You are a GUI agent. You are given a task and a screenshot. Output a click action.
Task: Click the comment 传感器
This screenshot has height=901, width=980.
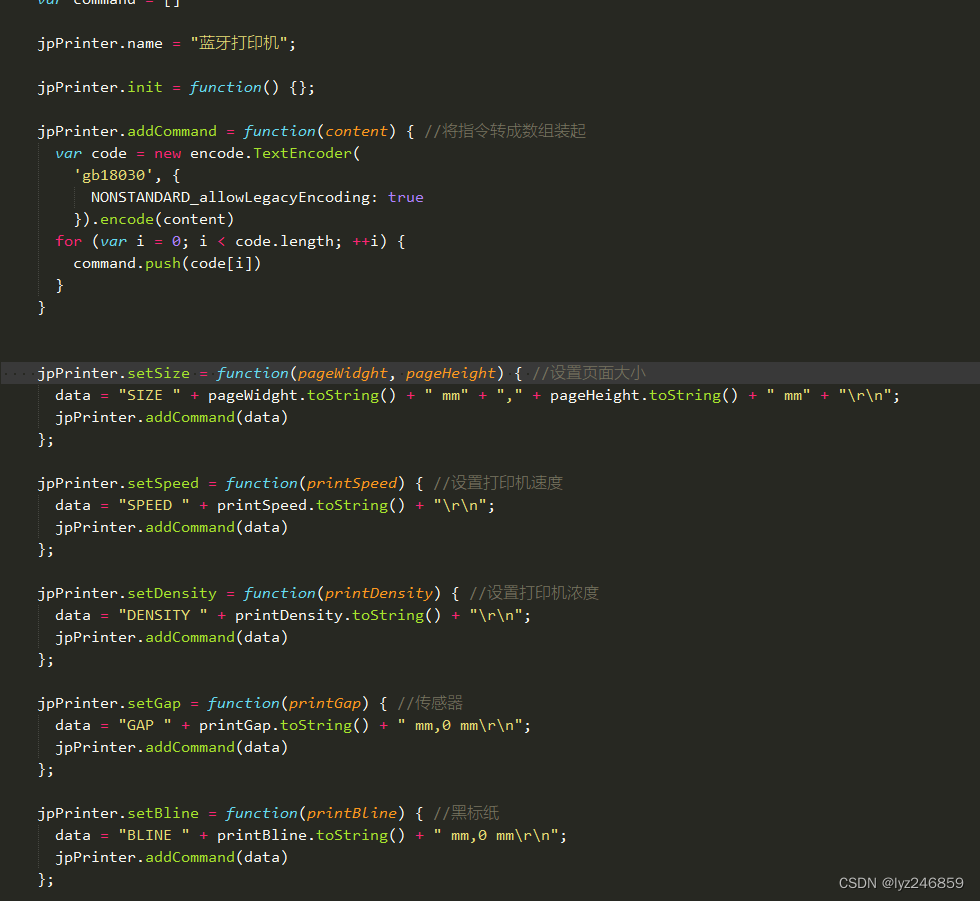click(x=430, y=703)
